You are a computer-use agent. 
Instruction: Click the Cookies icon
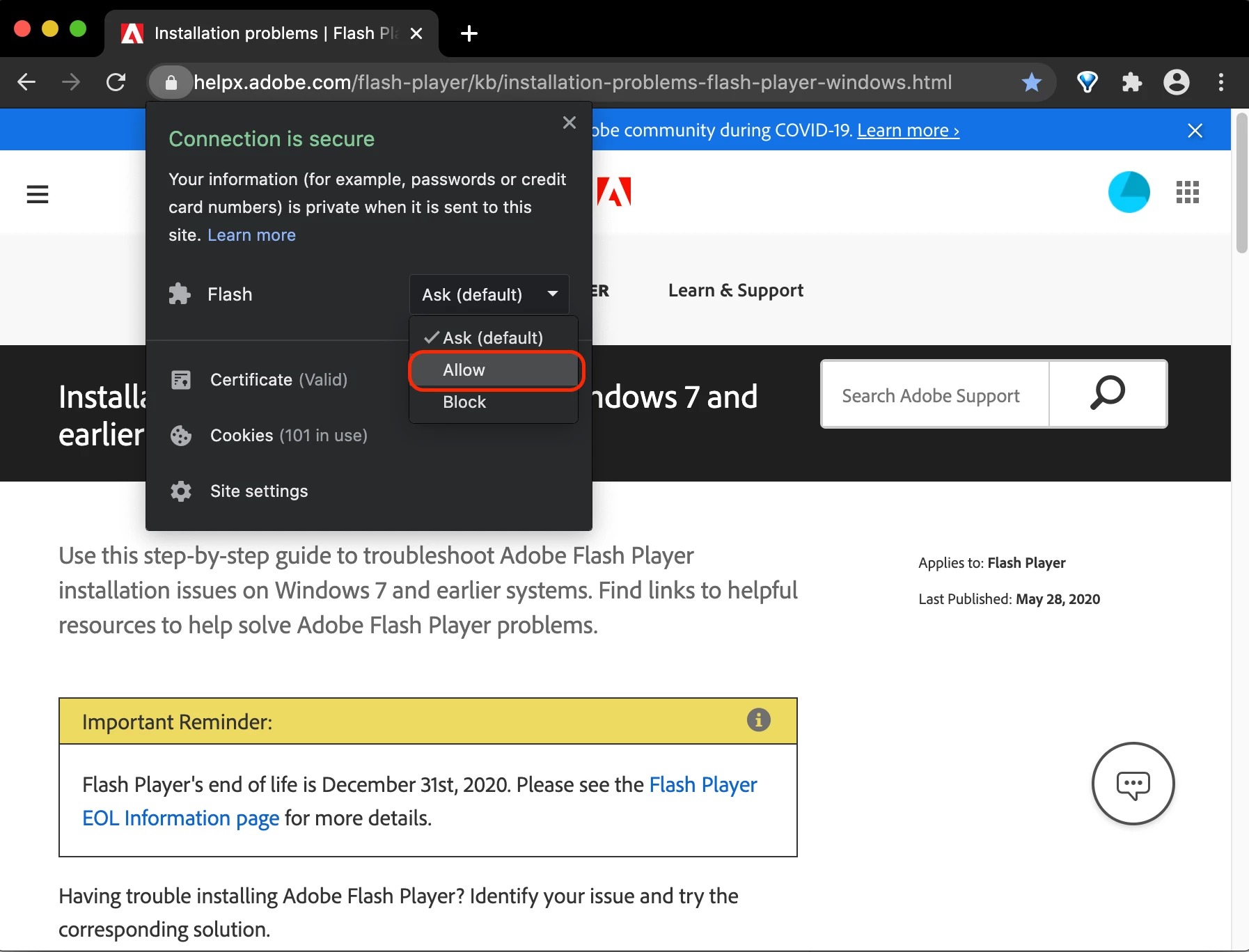pos(181,436)
